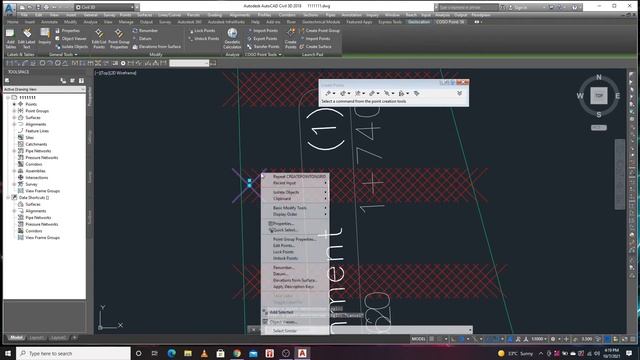Choose Elevations from Surface in context menu
Screen dimensions: 640x360
coord(295,280)
